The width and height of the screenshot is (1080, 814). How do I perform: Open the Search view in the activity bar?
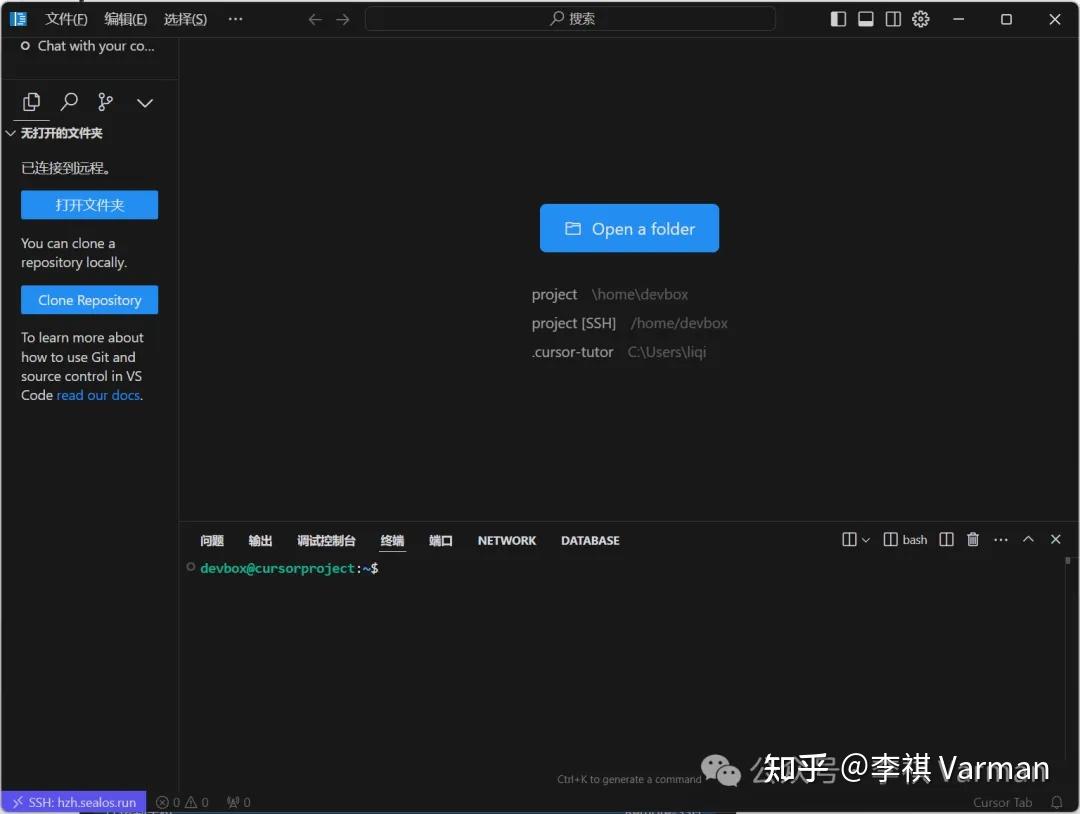(x=69, y=101)
